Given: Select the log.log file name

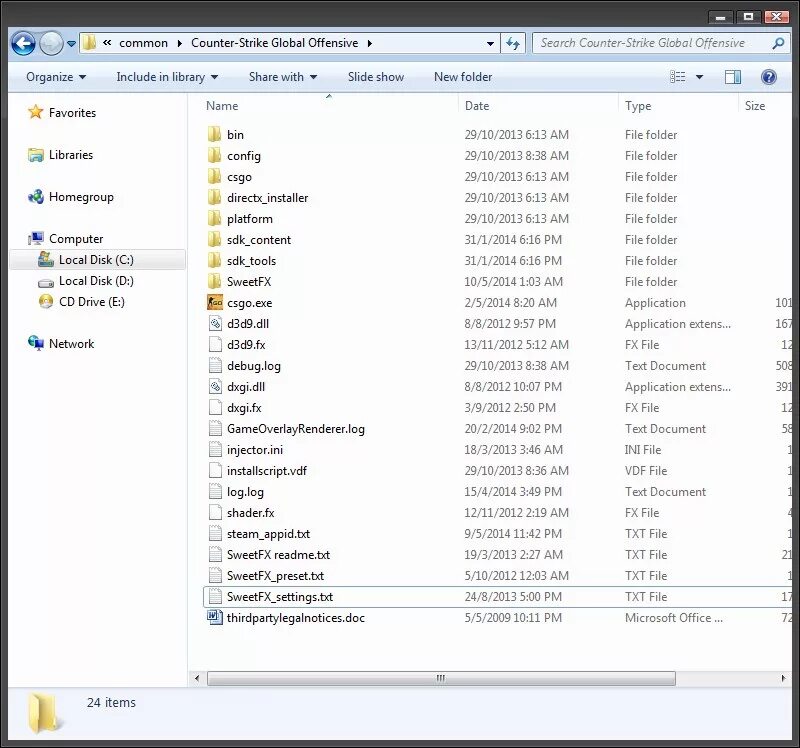Looking at the screenshot, I should coord(245,492).
